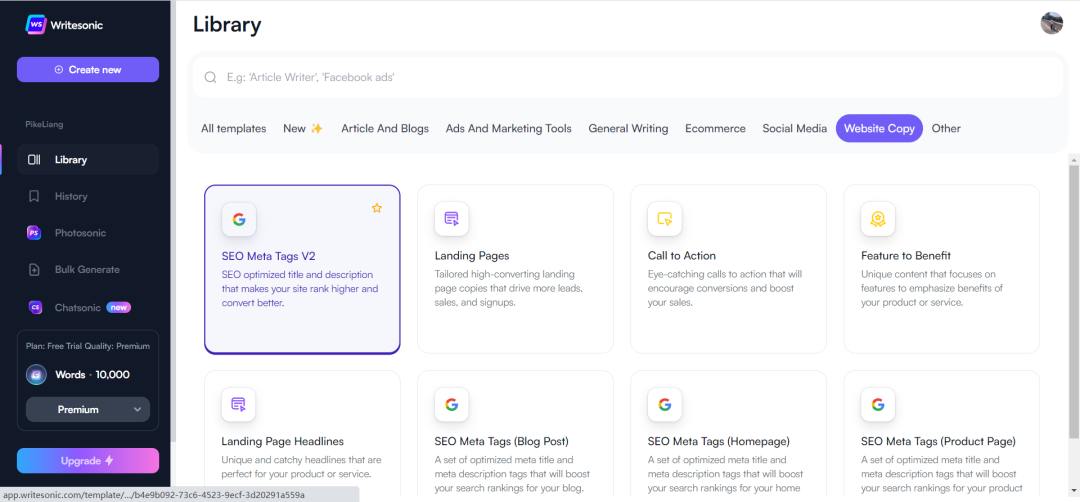
Task: Show the New templates tab
Action: tap(302, 128)
